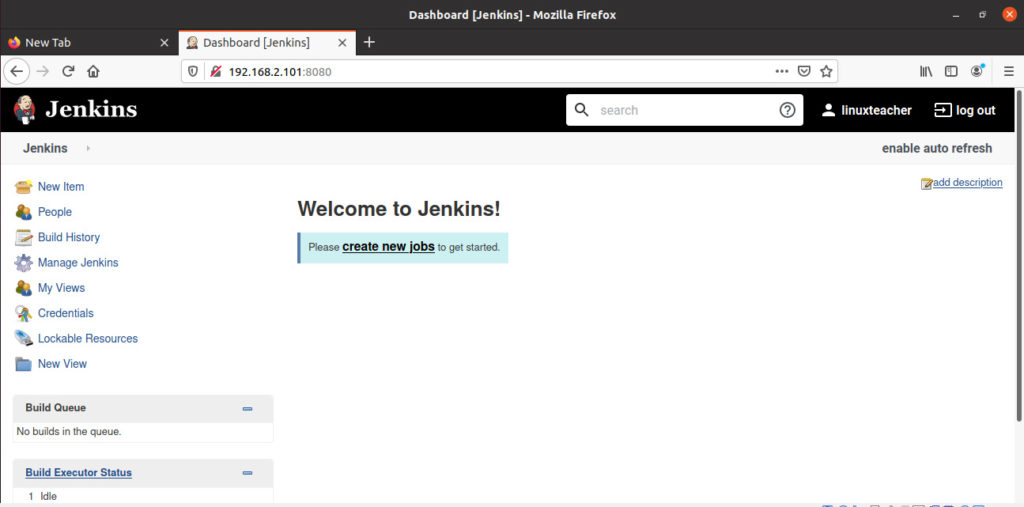Viewport: 1024px width, 507px height.
Task: Click the log out button
Action: point(965,110)
